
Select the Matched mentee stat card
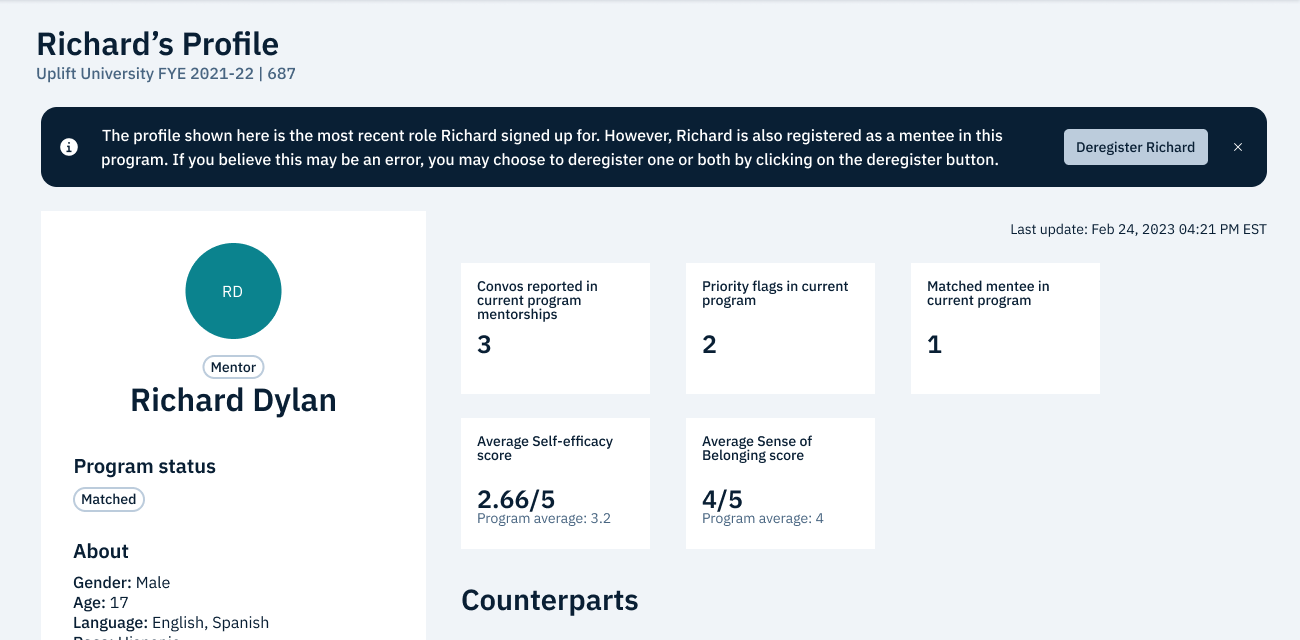(1005, 328)
